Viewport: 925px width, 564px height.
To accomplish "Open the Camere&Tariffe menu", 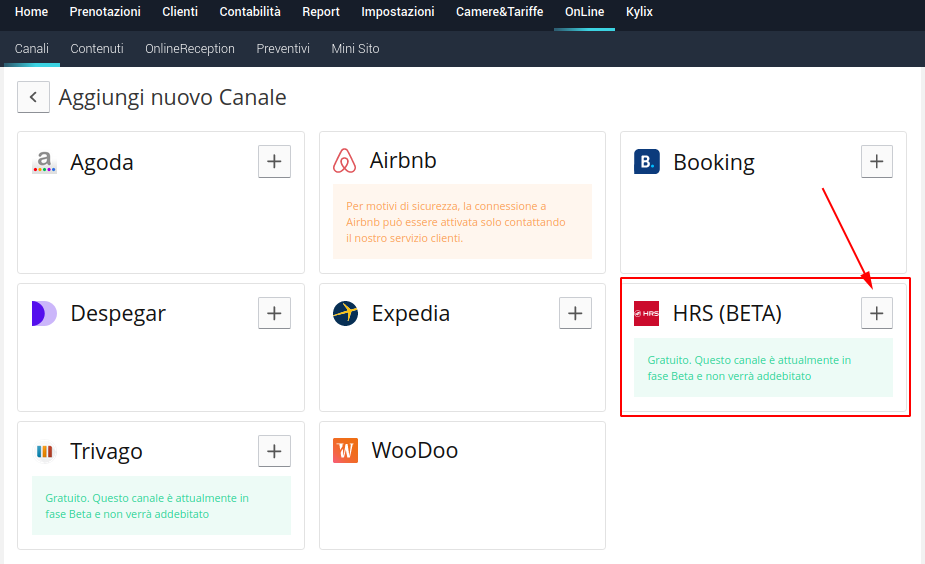I will 500,12.
